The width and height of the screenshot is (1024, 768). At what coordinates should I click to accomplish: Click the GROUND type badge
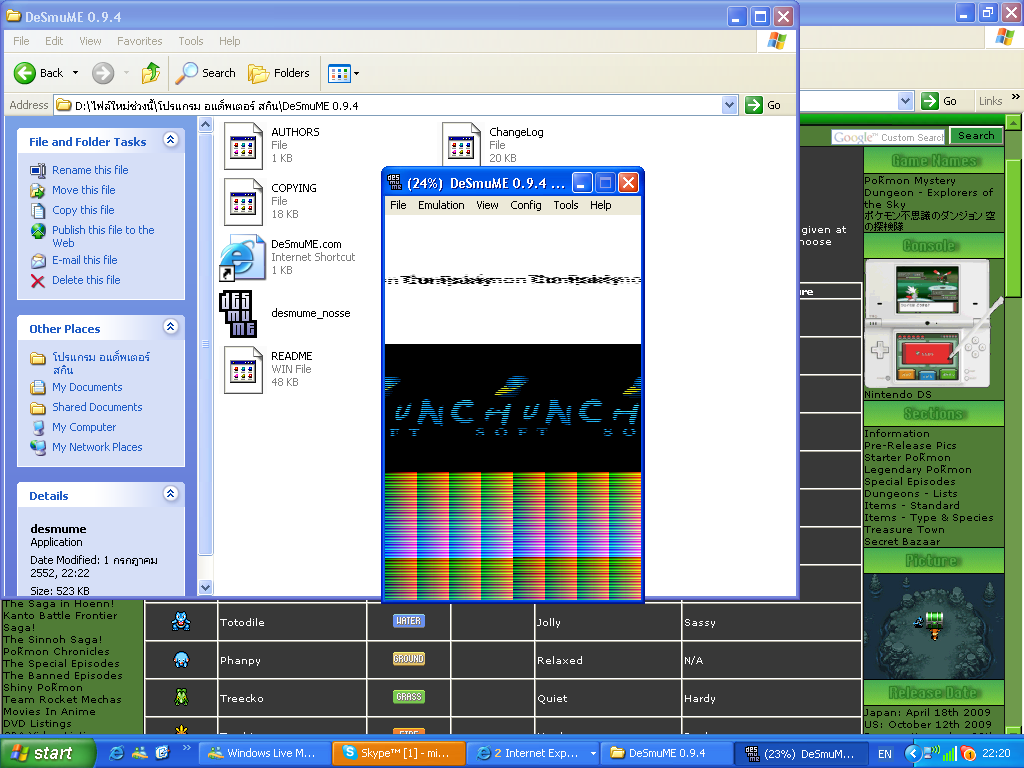click(409, 659)
